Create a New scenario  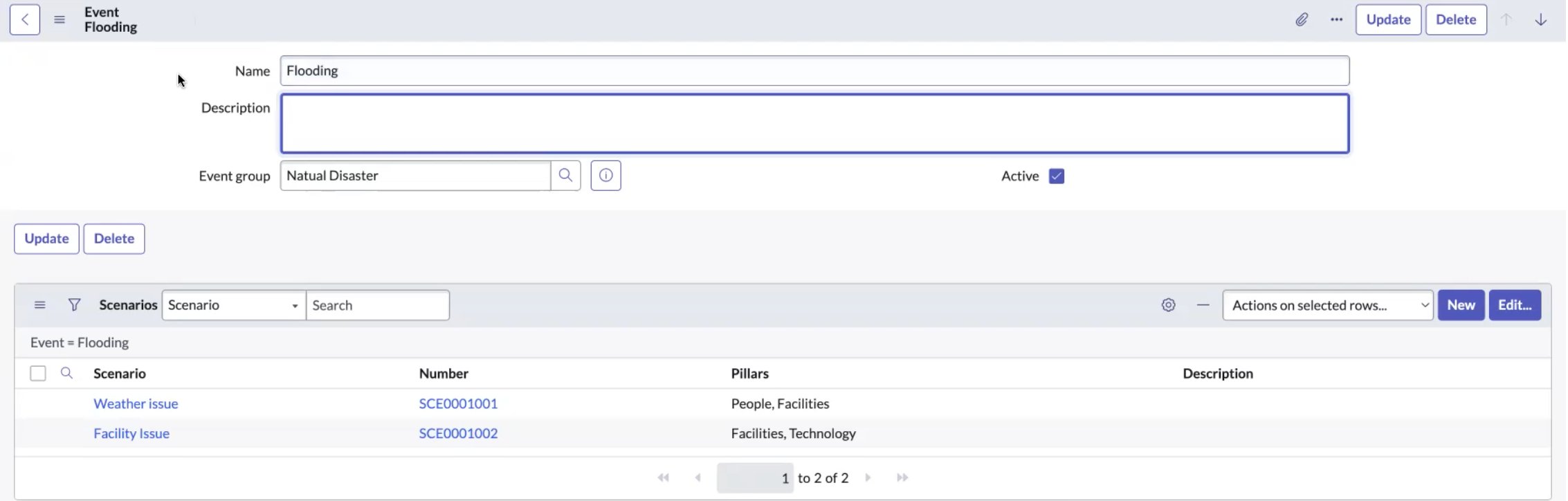[x=1461, y=305]
